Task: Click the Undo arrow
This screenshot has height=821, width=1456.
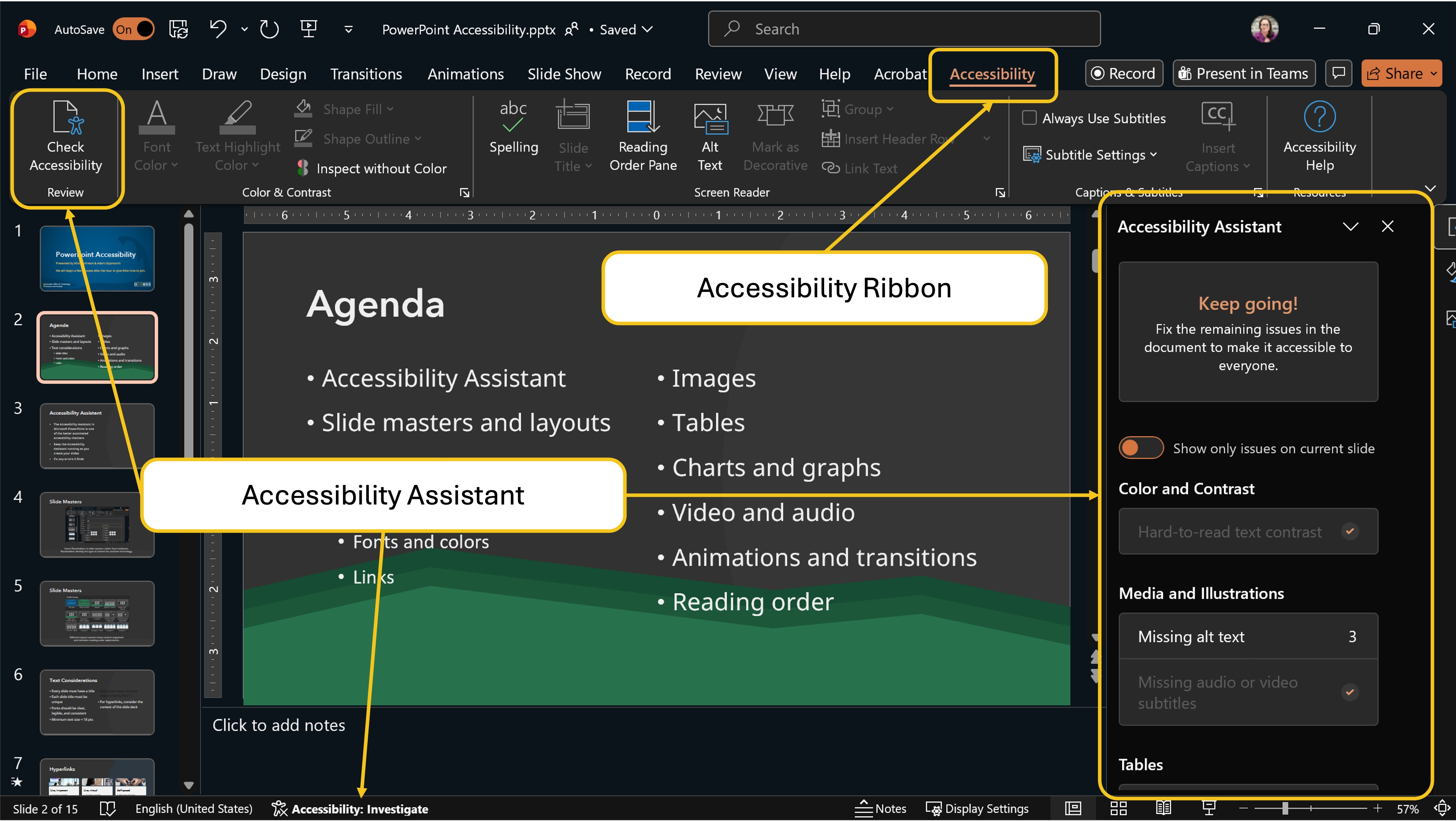Action: point(218,29)
